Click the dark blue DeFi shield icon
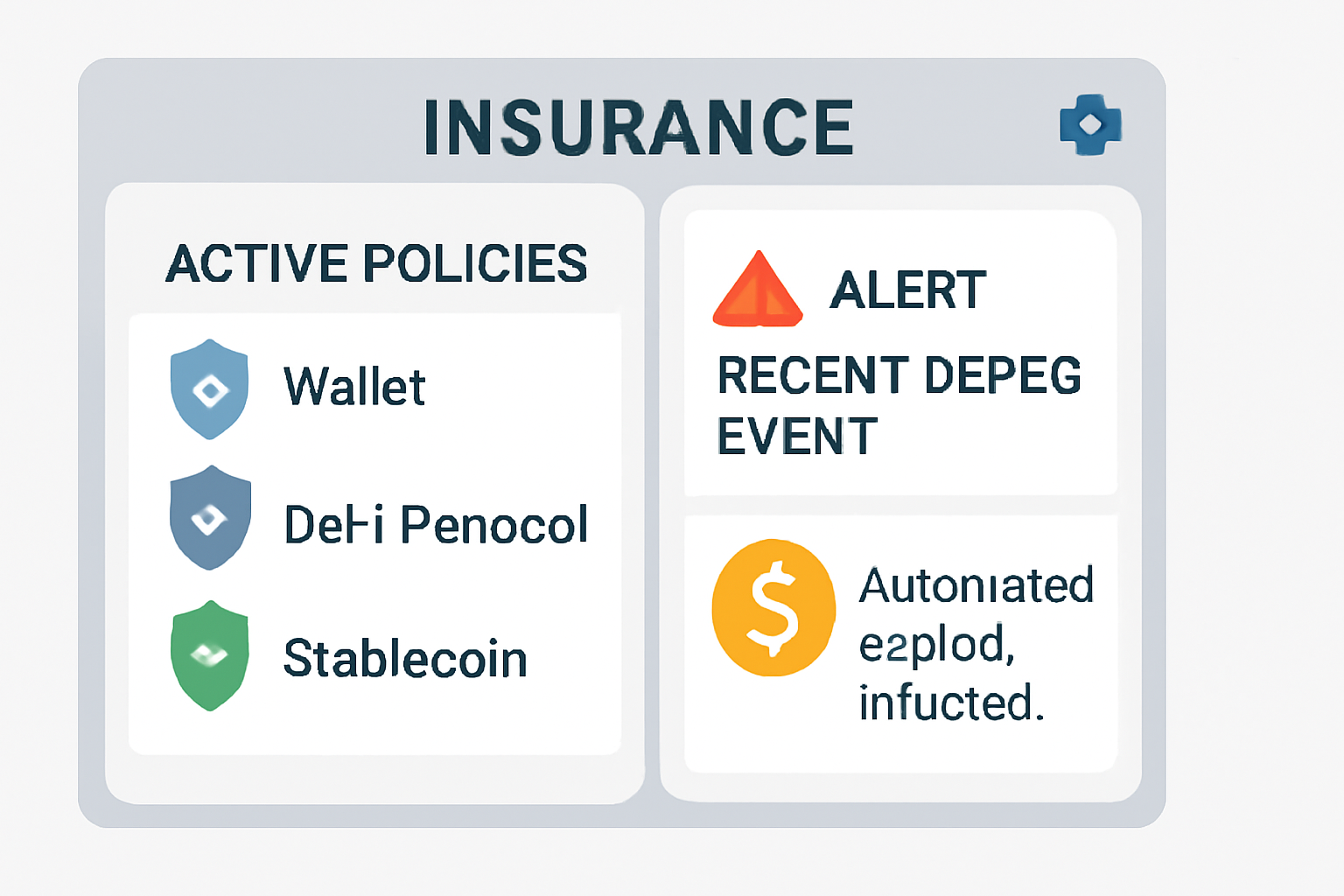 point(210,518)
